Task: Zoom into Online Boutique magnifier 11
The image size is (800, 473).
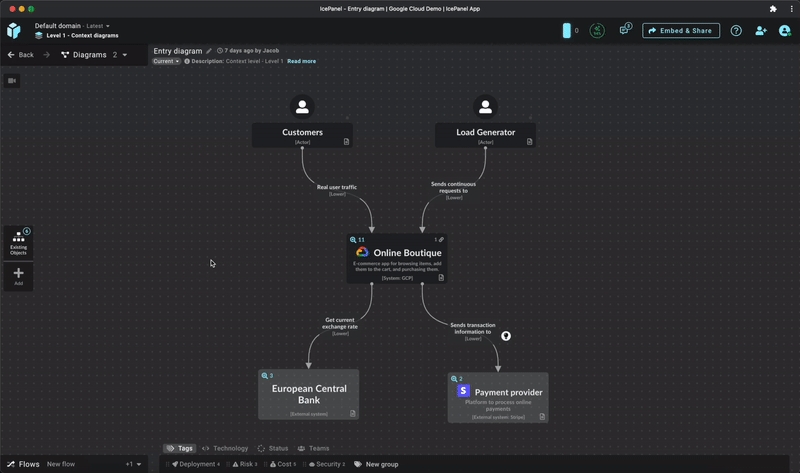Action: [357, 239]
